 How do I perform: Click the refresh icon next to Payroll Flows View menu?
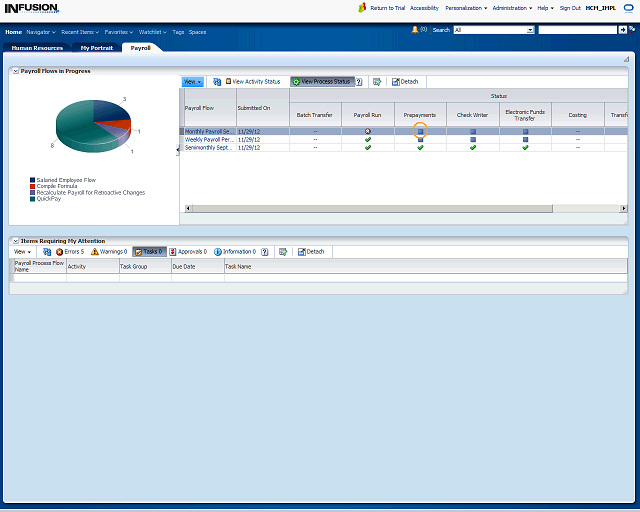[x=217, y=81]
